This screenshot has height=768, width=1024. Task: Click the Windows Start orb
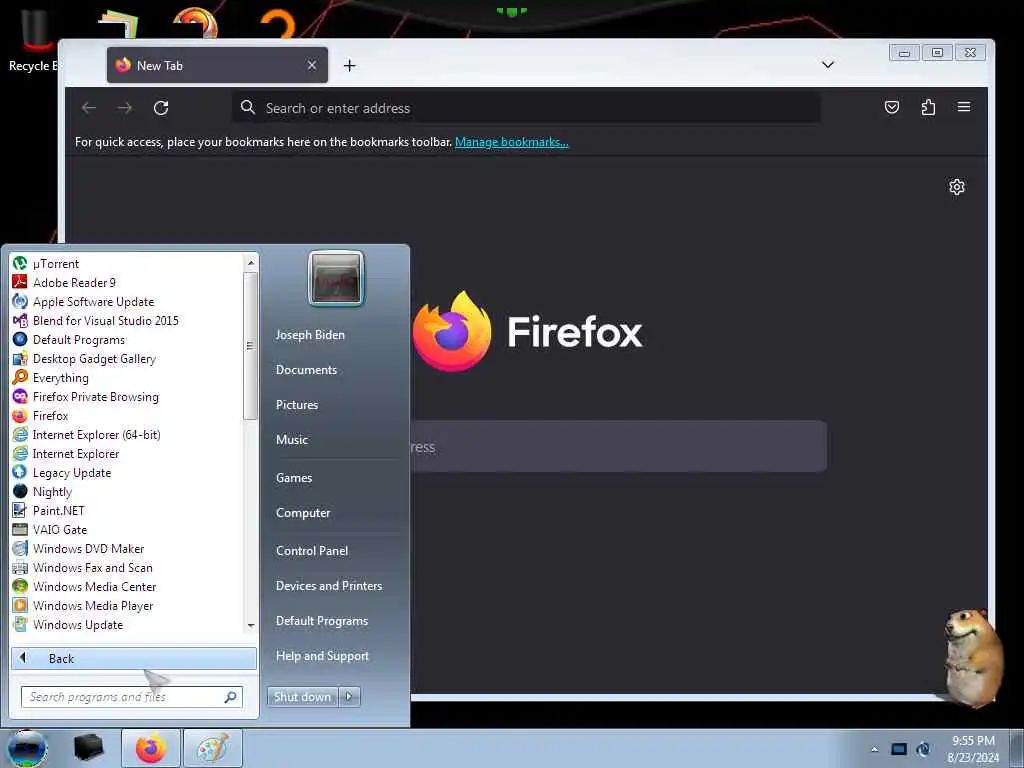(27, 748)
